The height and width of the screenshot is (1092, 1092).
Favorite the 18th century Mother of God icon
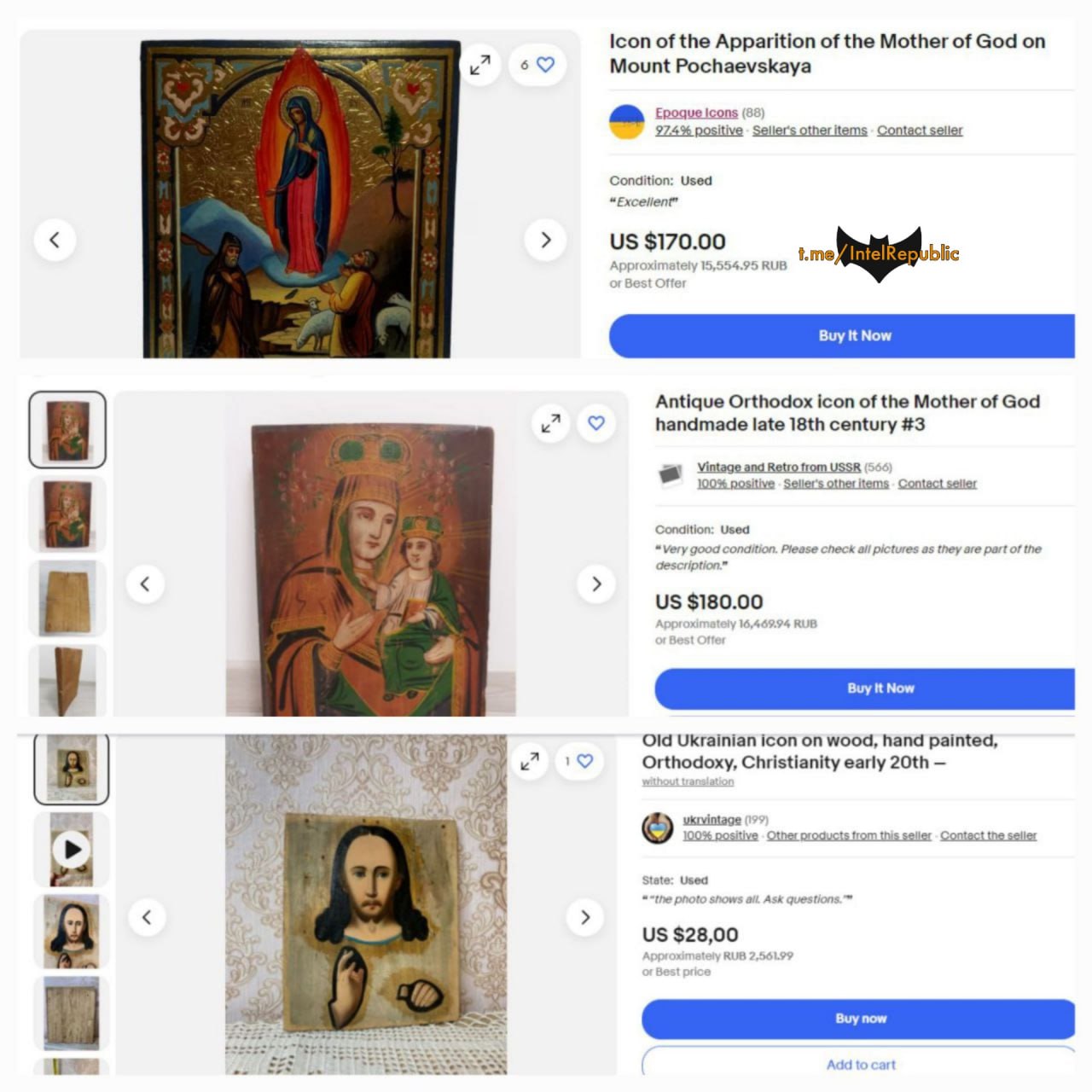pos(596,422)
